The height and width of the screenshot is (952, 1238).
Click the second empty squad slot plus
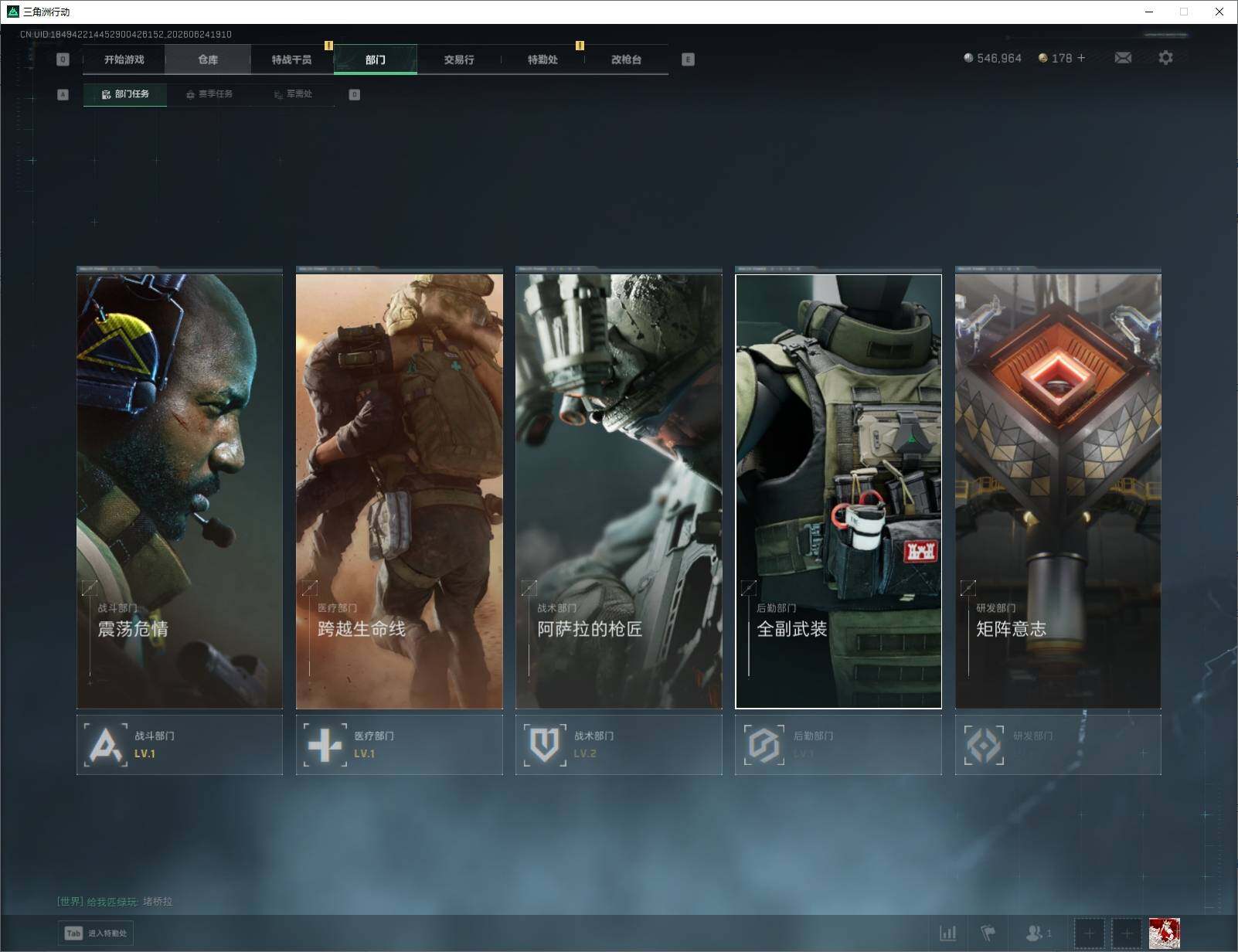(x=1127, y=933)
